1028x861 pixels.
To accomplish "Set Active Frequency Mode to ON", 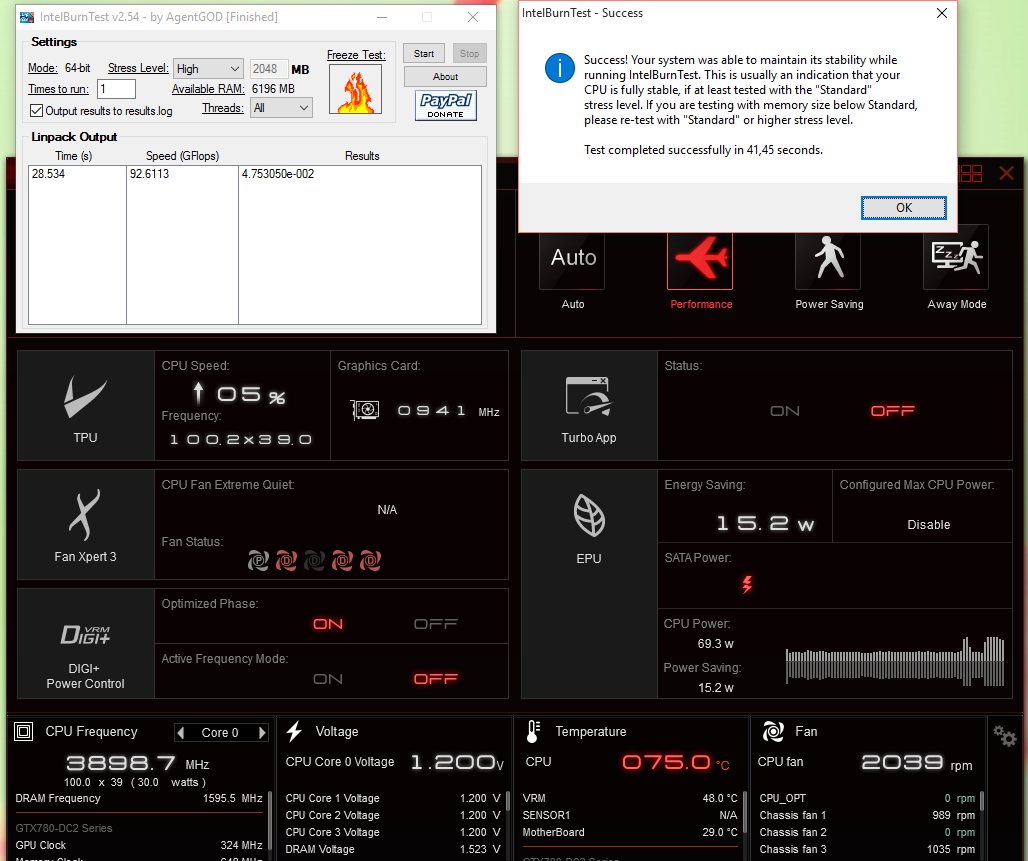I will click(328, 679).
